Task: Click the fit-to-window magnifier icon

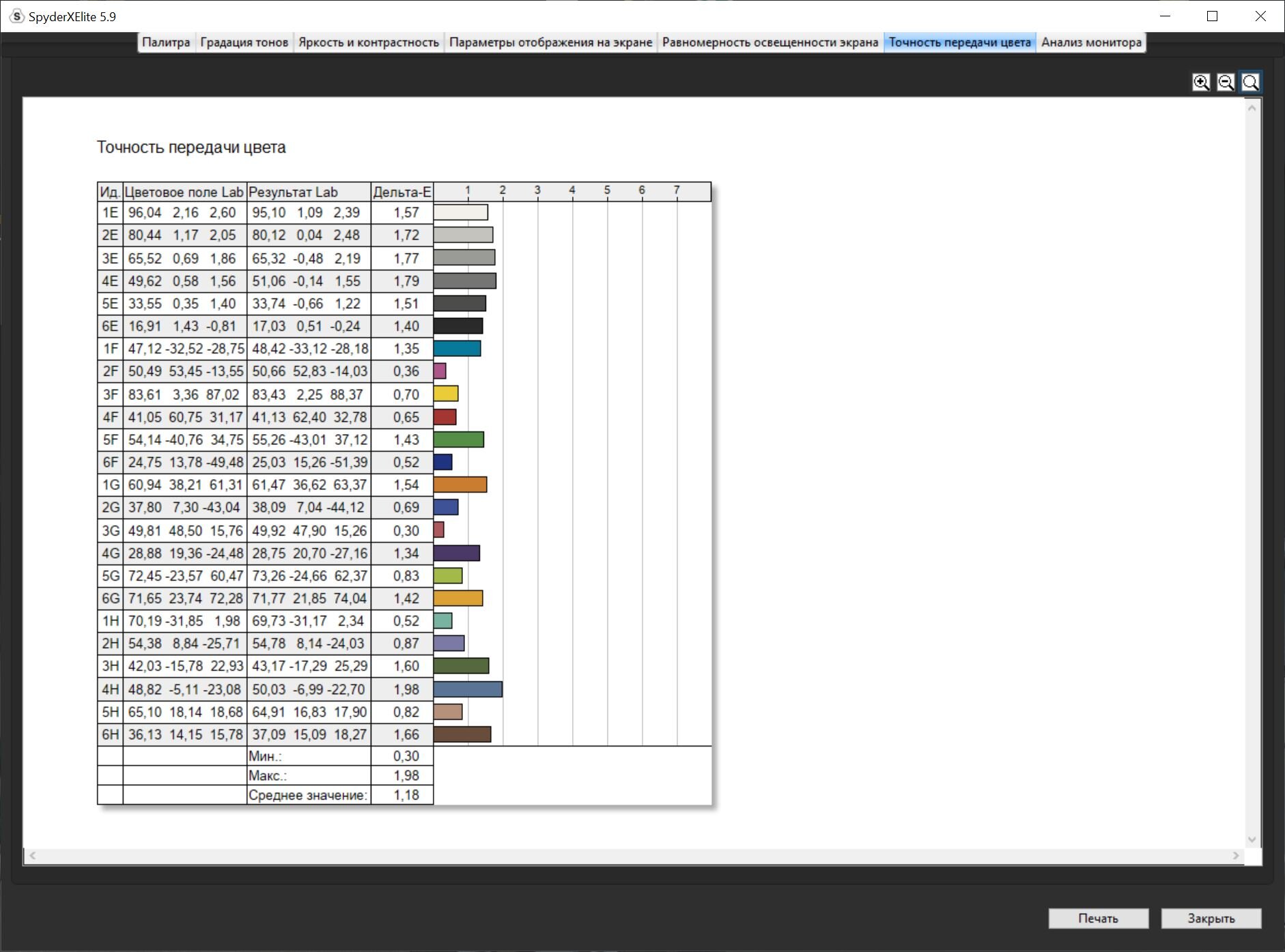Action: click(1251, 83)
